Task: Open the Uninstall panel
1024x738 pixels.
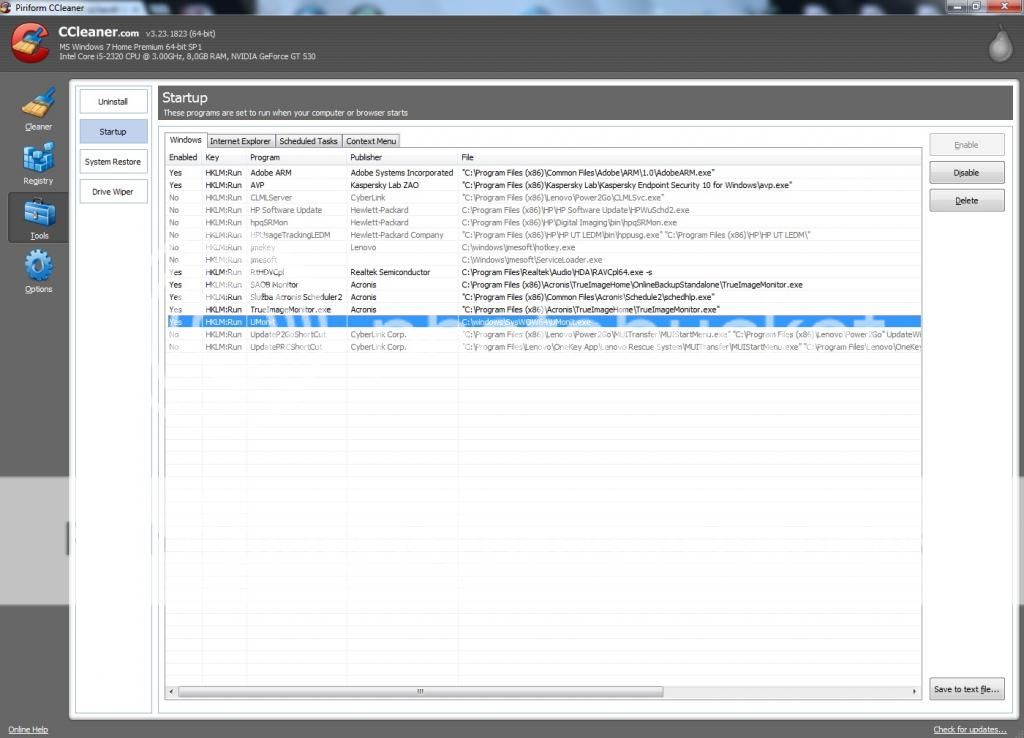Action: click(113, 102)
